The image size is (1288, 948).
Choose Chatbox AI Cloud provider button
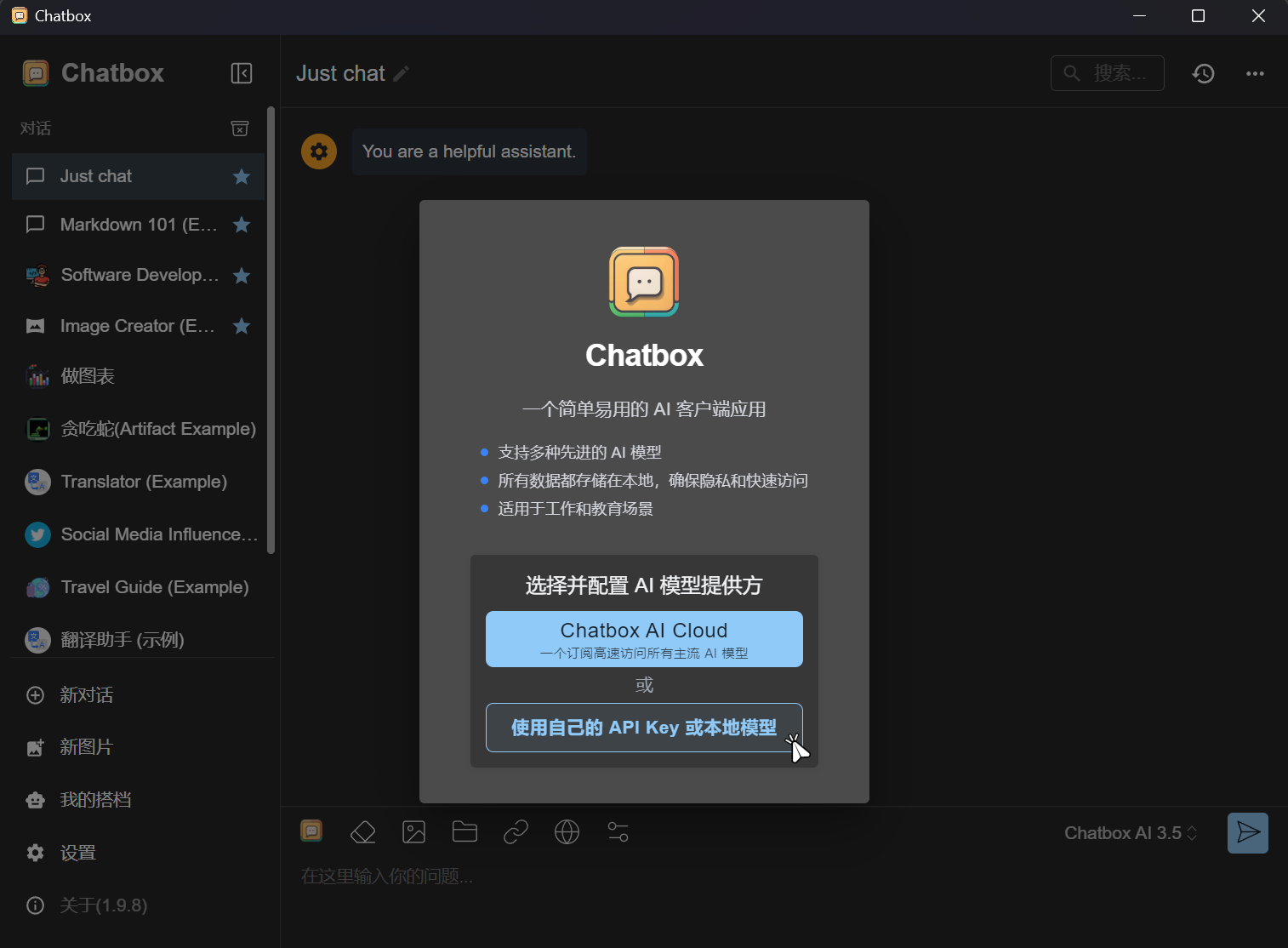pos(644,639)
